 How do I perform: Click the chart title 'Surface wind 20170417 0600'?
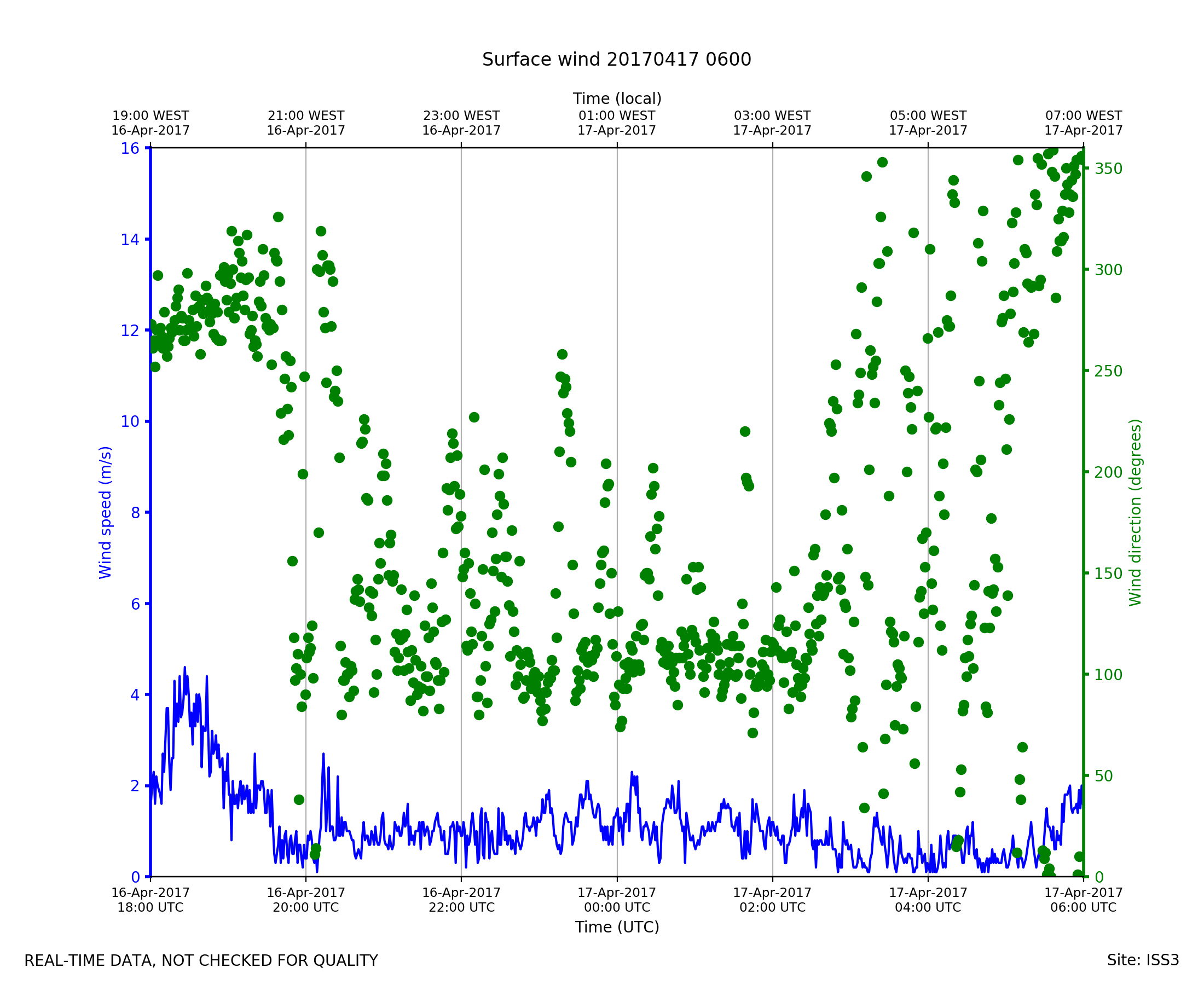[616, 60]
